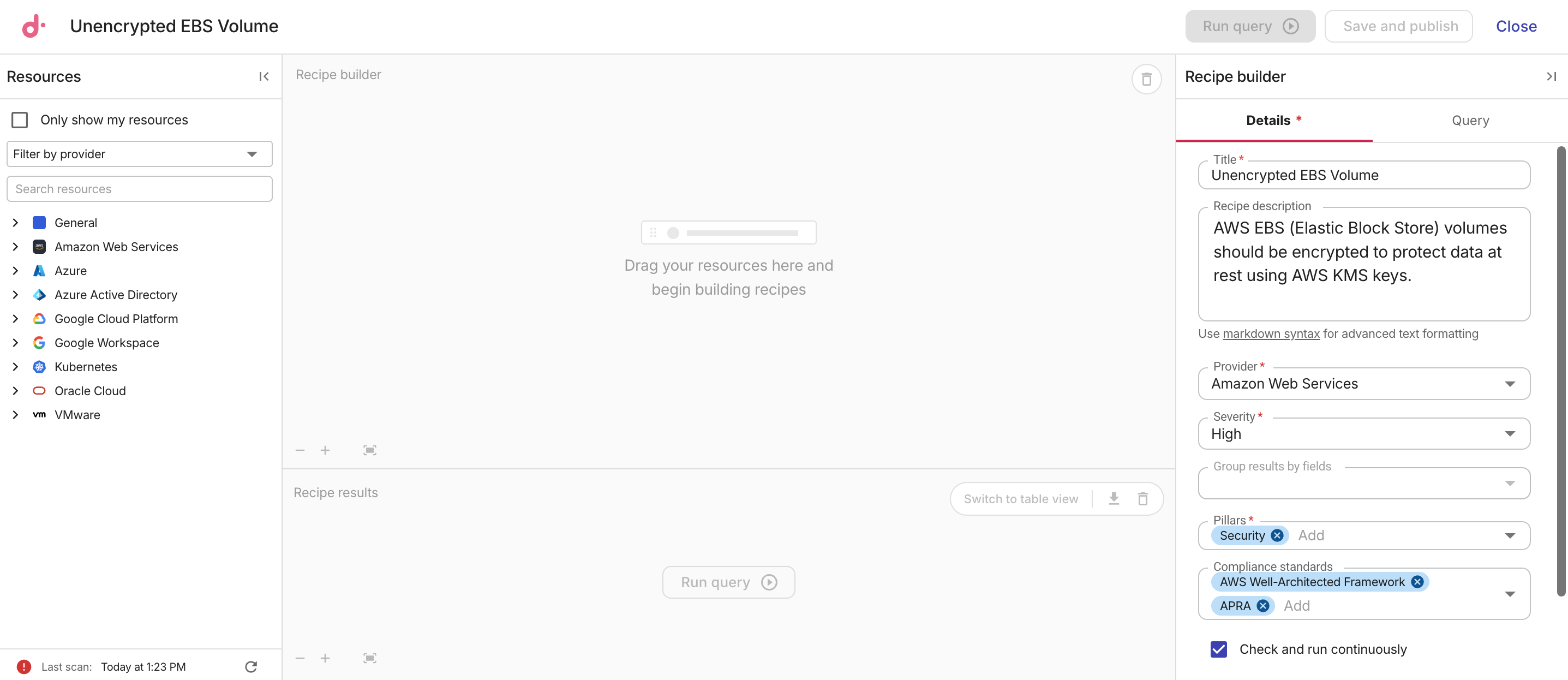
Task: Remove the APRA compliance standard tag
Action: pyautogui.click(x=1263, y=605)
